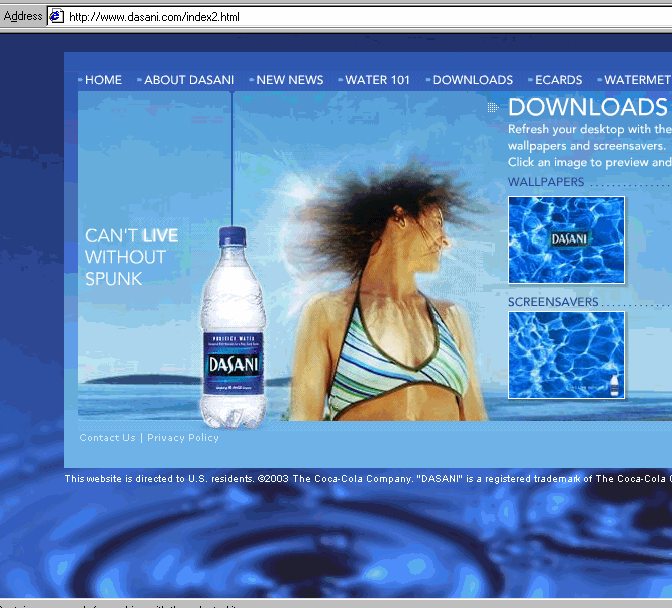Click the "CAN'T LIVE WITHOUT SPUNK" slogan text
This screenshot has width=672, height=608.
click(131, 257)
